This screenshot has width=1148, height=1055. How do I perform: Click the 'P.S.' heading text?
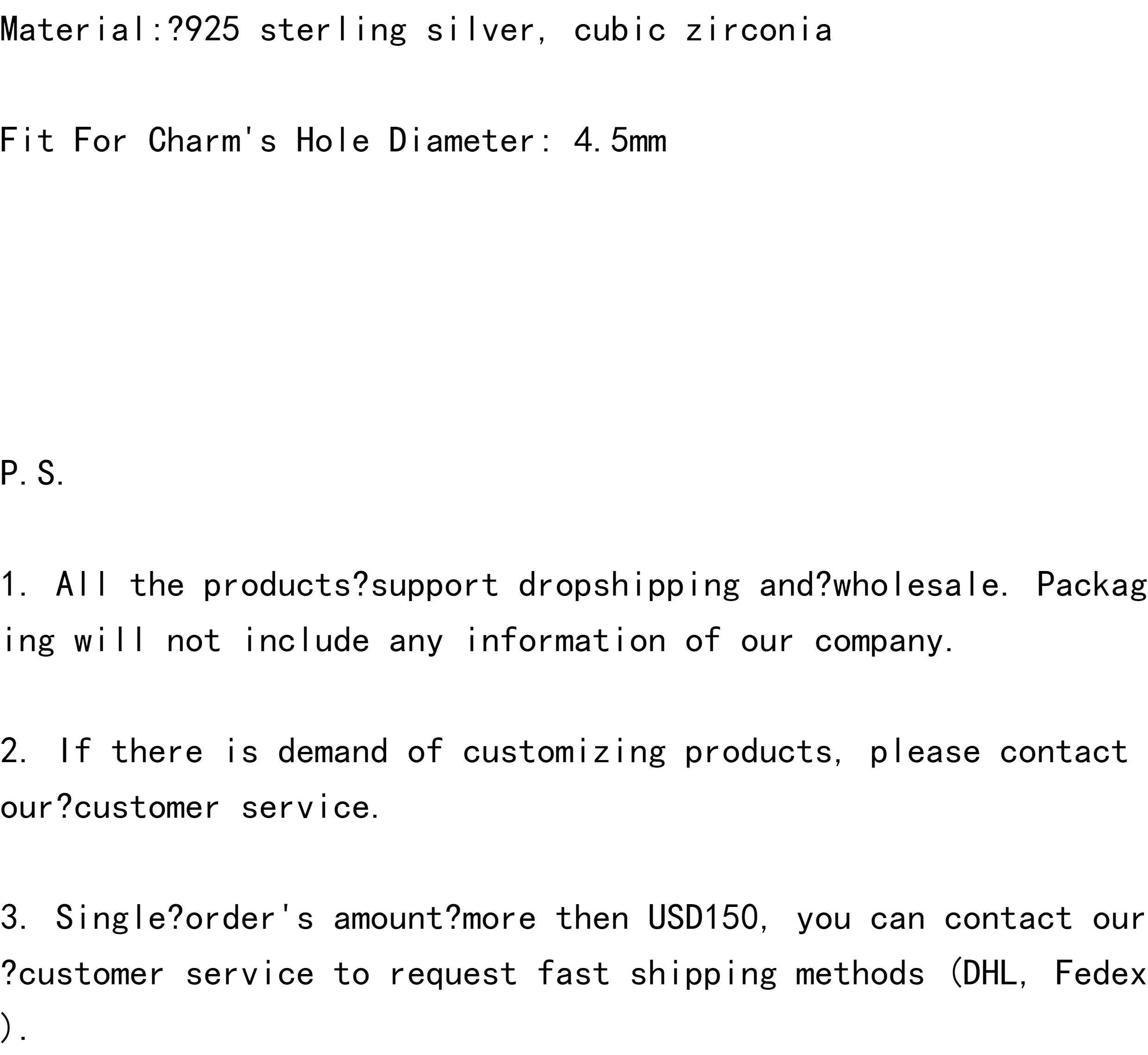click(32, 473)
